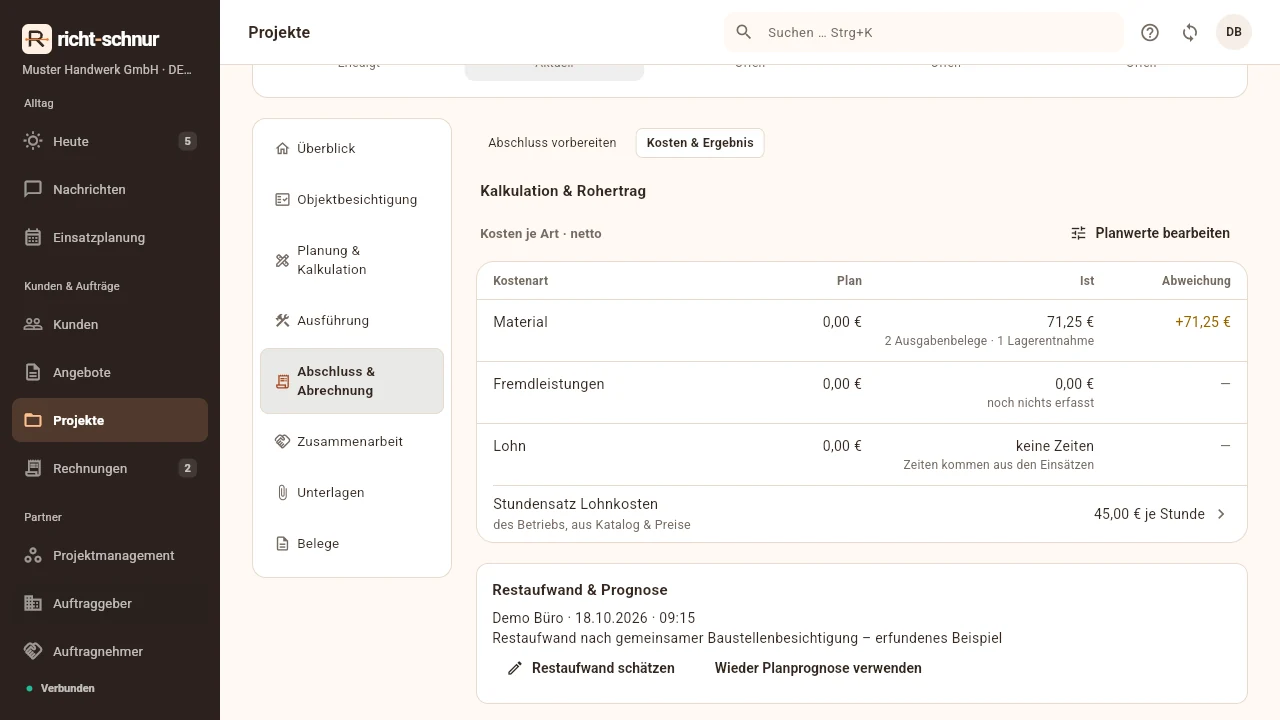Click the Fremdleistungen row label

pos(549,384)
